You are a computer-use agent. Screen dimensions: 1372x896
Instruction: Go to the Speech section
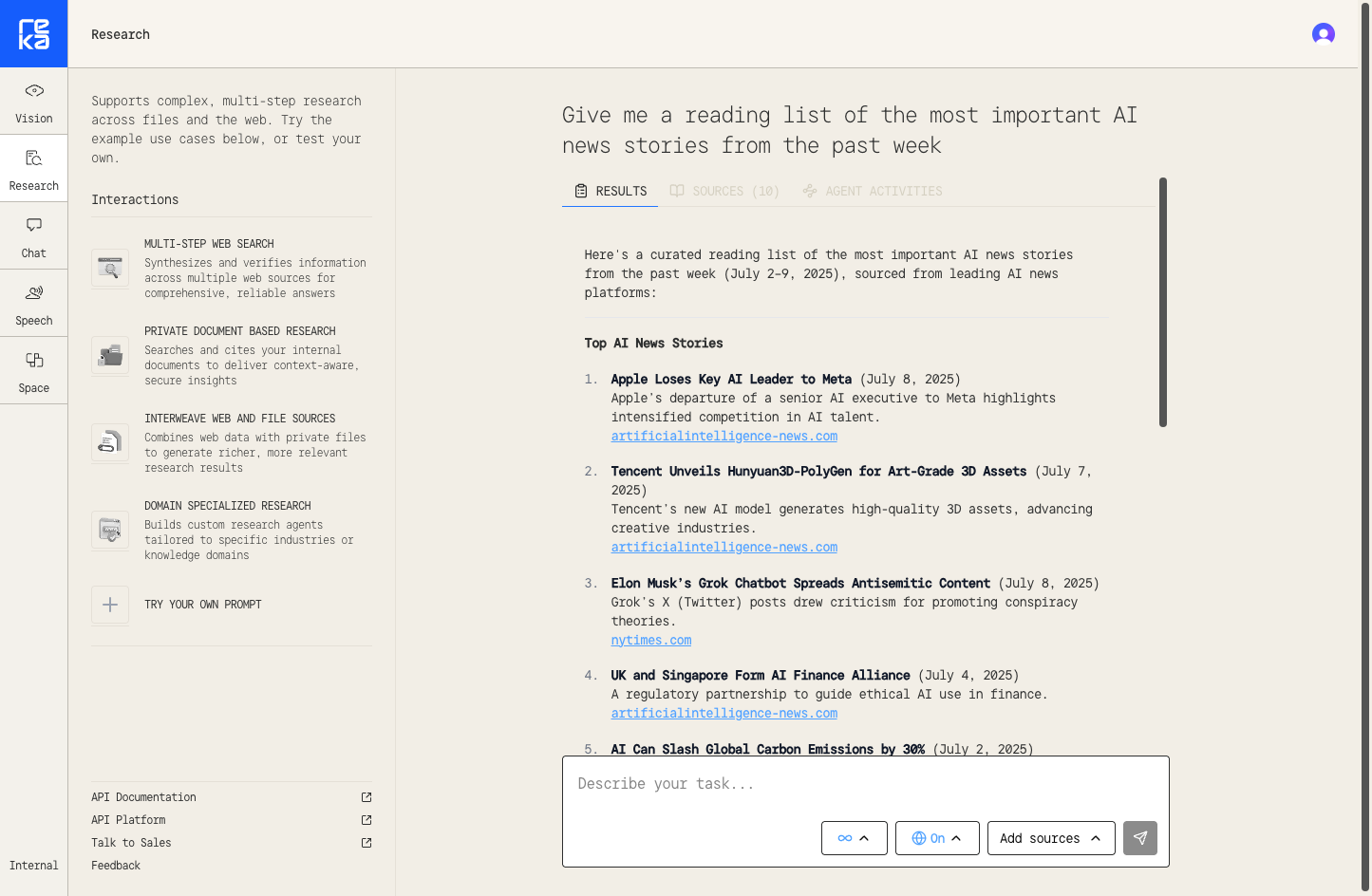[x=34, y=304]
